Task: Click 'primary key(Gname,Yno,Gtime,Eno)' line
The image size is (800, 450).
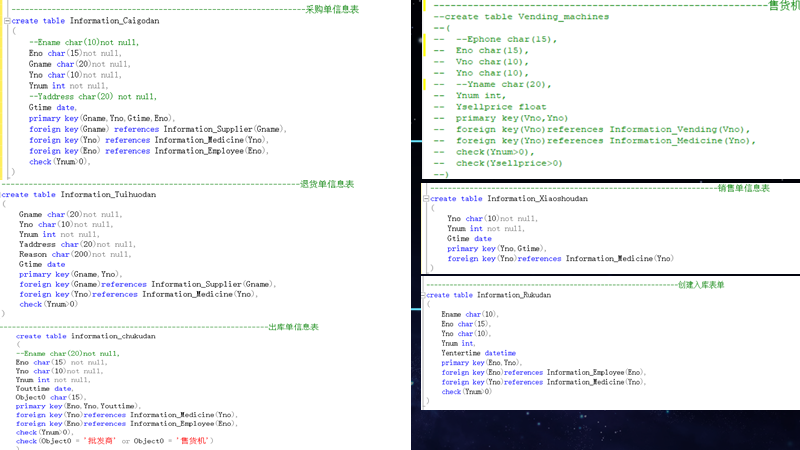Action: pyautogui.click(x=102, y=118)
